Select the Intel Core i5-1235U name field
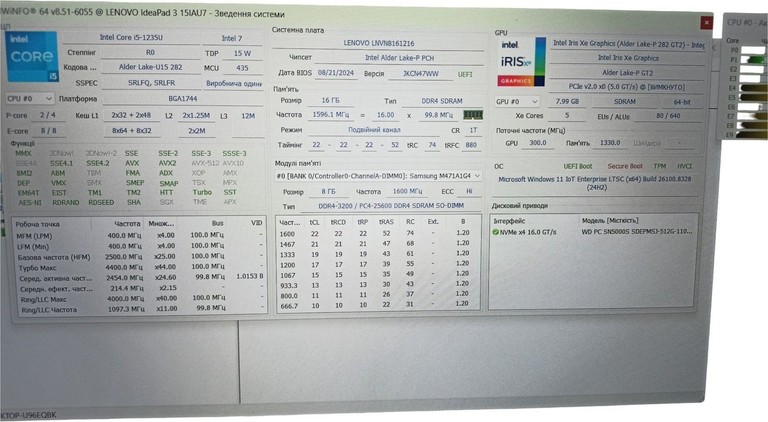The height and width of the screenshot is (422, 768). coord(131,38)
